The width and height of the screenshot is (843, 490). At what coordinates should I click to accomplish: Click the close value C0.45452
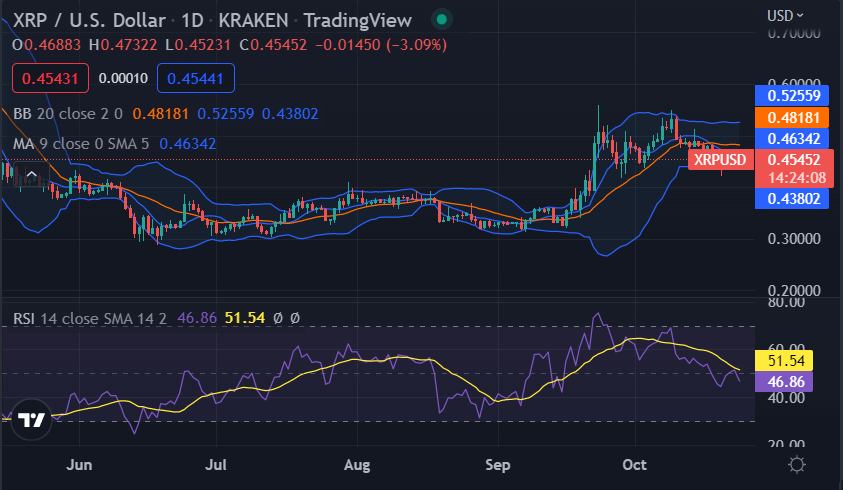coord(273,45)
